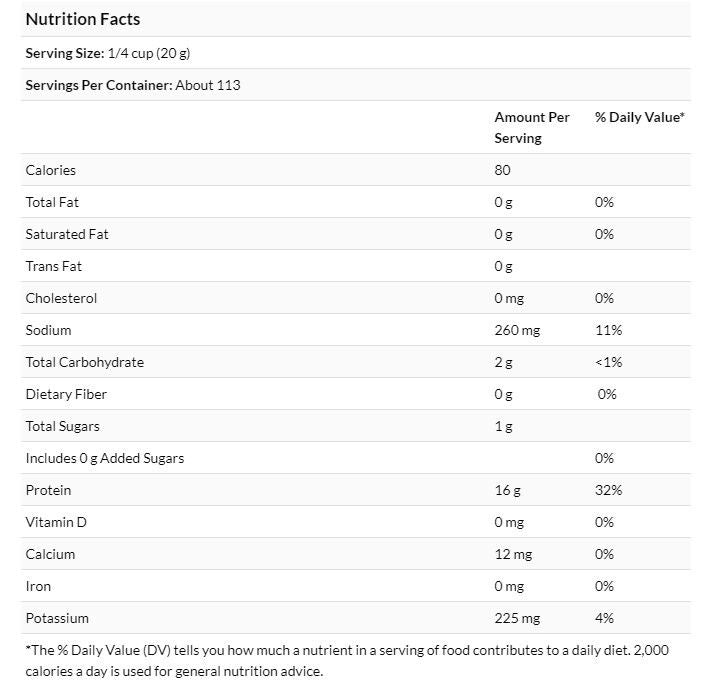711x680 pixels.
Task: Click the 32% protein daily value
Action: pyautogui.click(x=608, y=490)
